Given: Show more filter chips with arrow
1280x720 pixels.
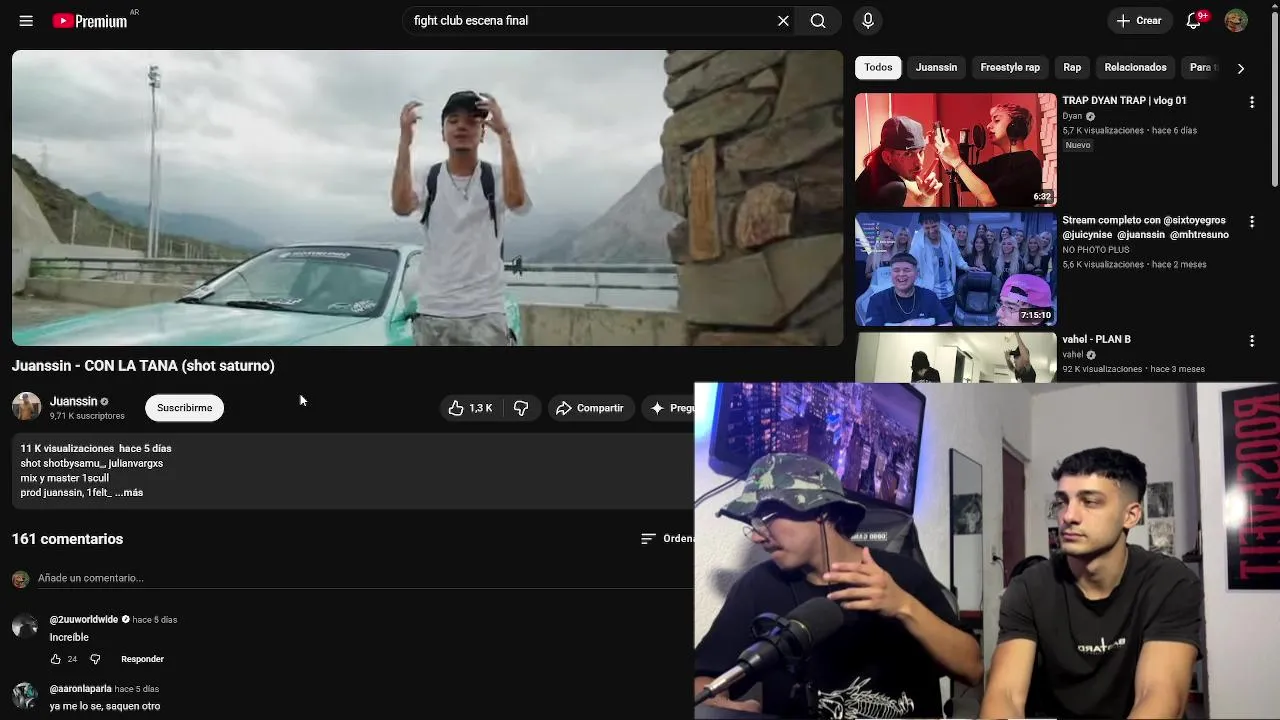Looking at the screenshot, I should click(x=1241, y=68).
